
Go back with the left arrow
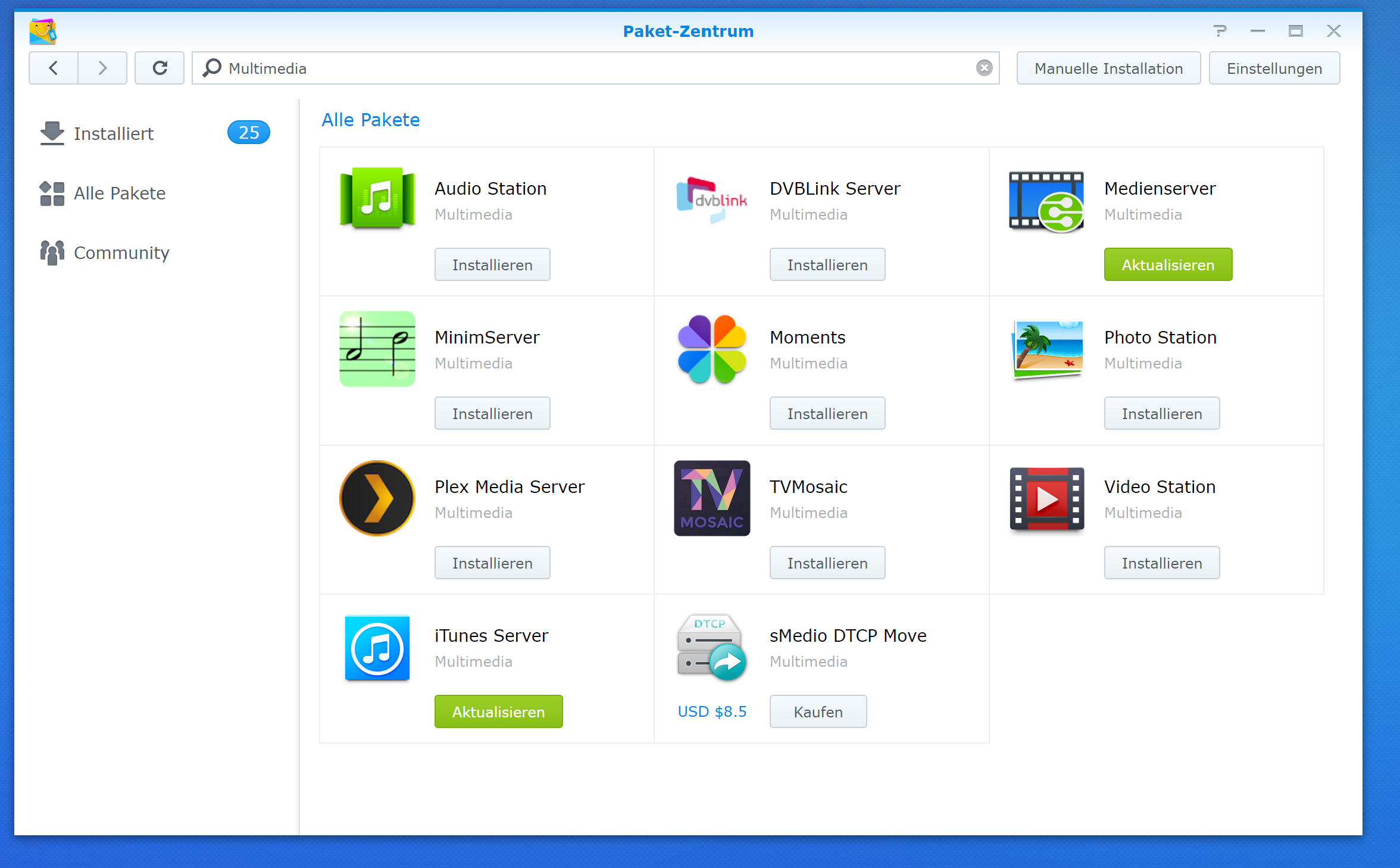[x=54, y=68]
